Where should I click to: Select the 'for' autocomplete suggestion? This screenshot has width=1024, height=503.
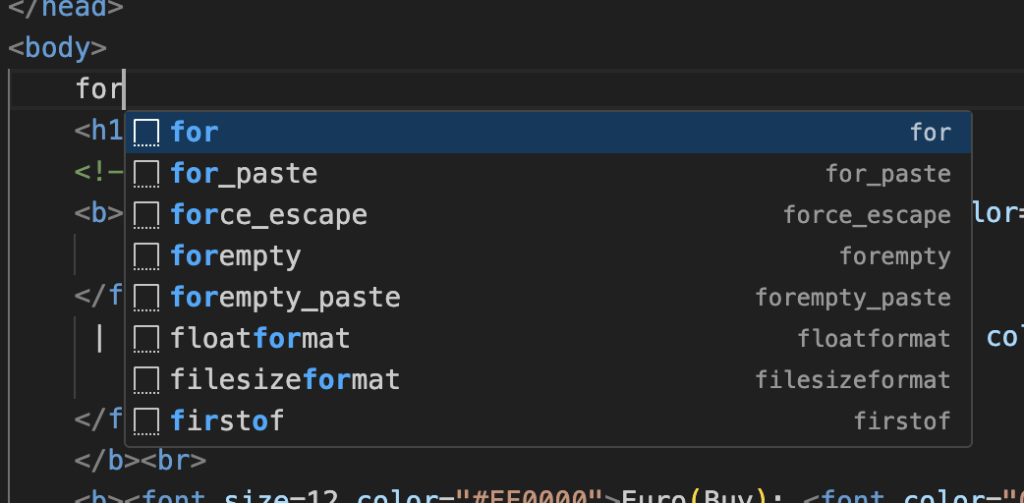tap(195, 132)
